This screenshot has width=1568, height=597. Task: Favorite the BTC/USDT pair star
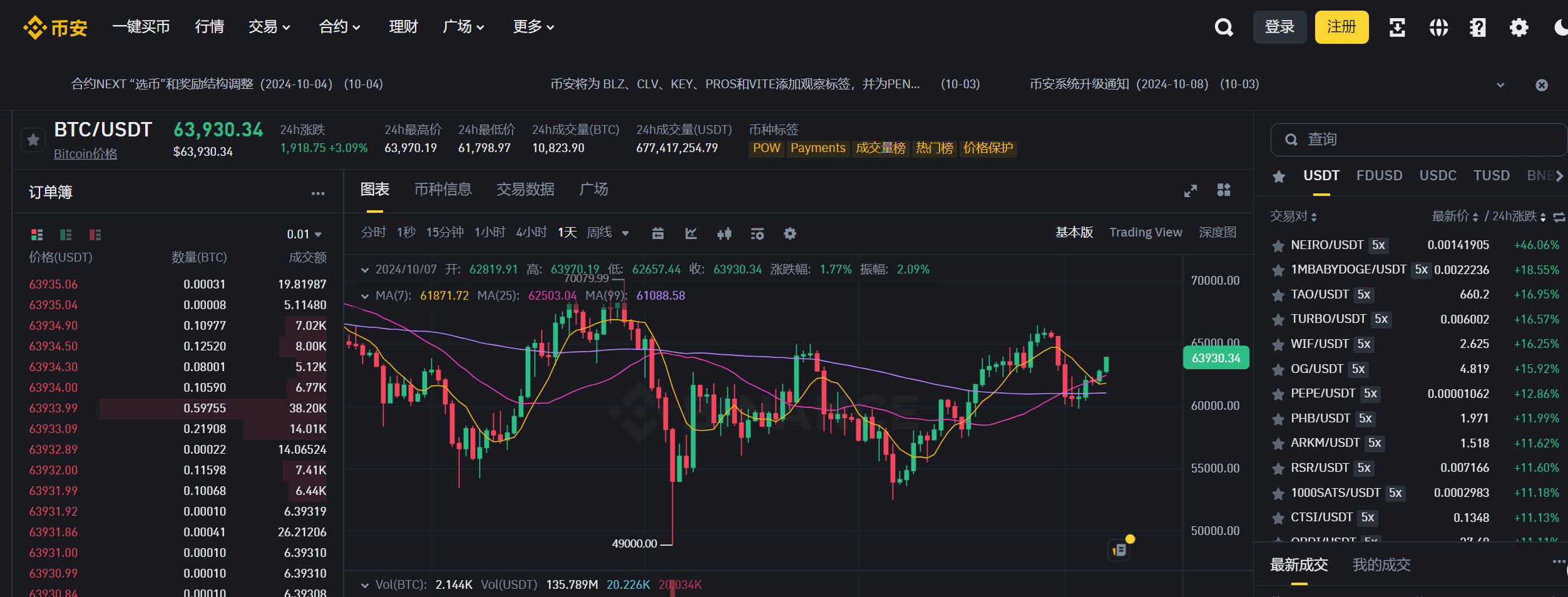point(33,140)
